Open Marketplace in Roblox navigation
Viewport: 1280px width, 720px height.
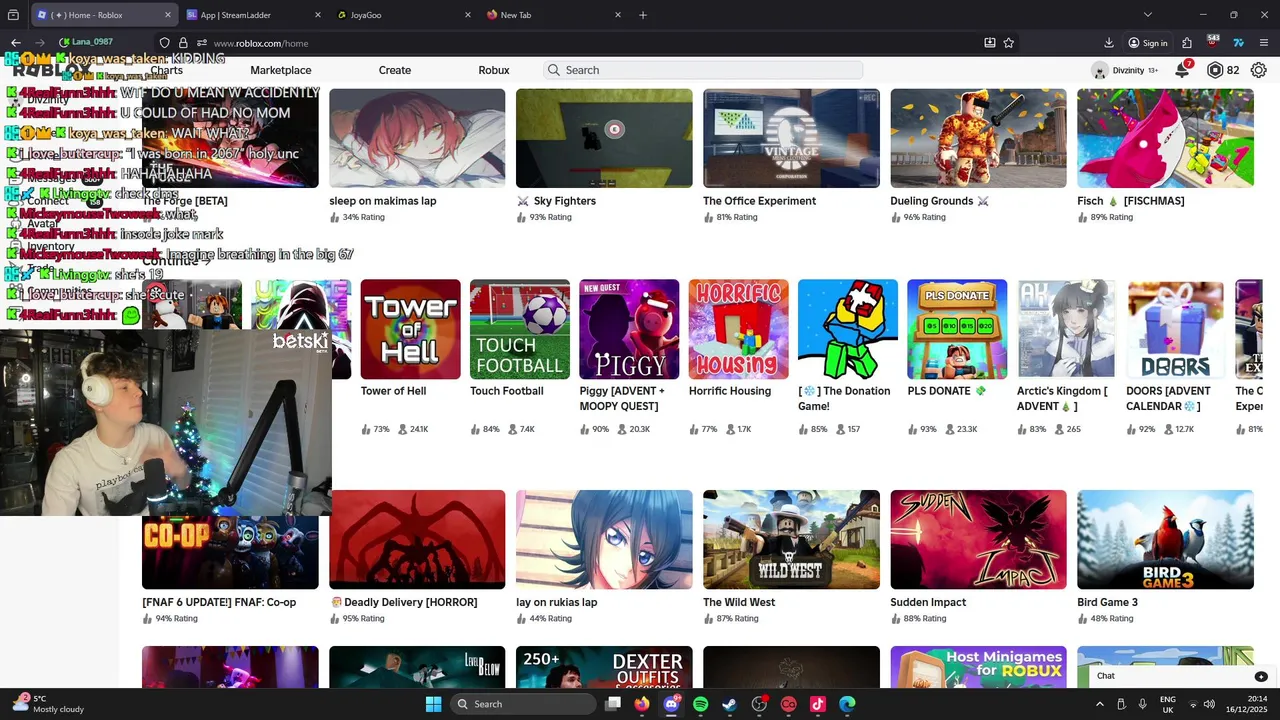281,70
